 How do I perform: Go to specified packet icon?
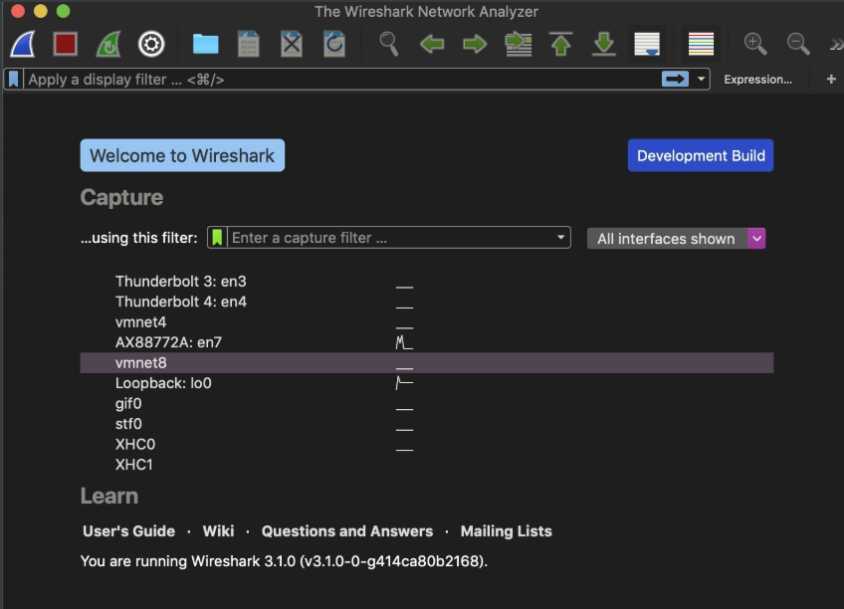518,44
